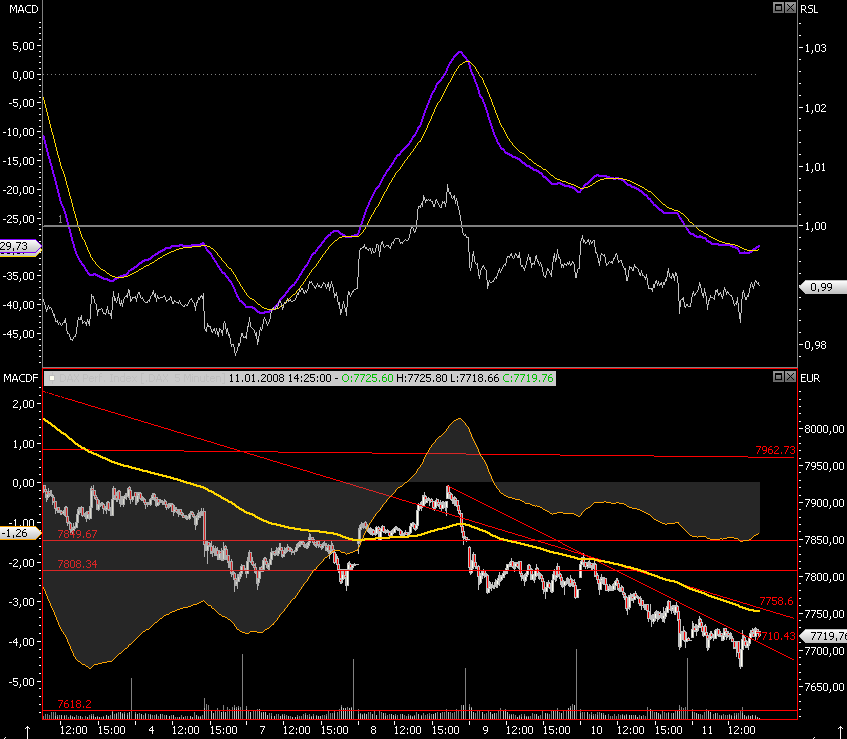
Task: Click the up arrow at bottom-left corner
Action: (x=26, y=732)
